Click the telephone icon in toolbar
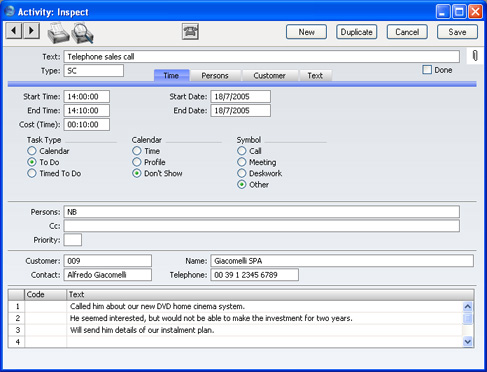Image resolution: width=487 pixels, height=372 pixels. (x=190, y=32)
